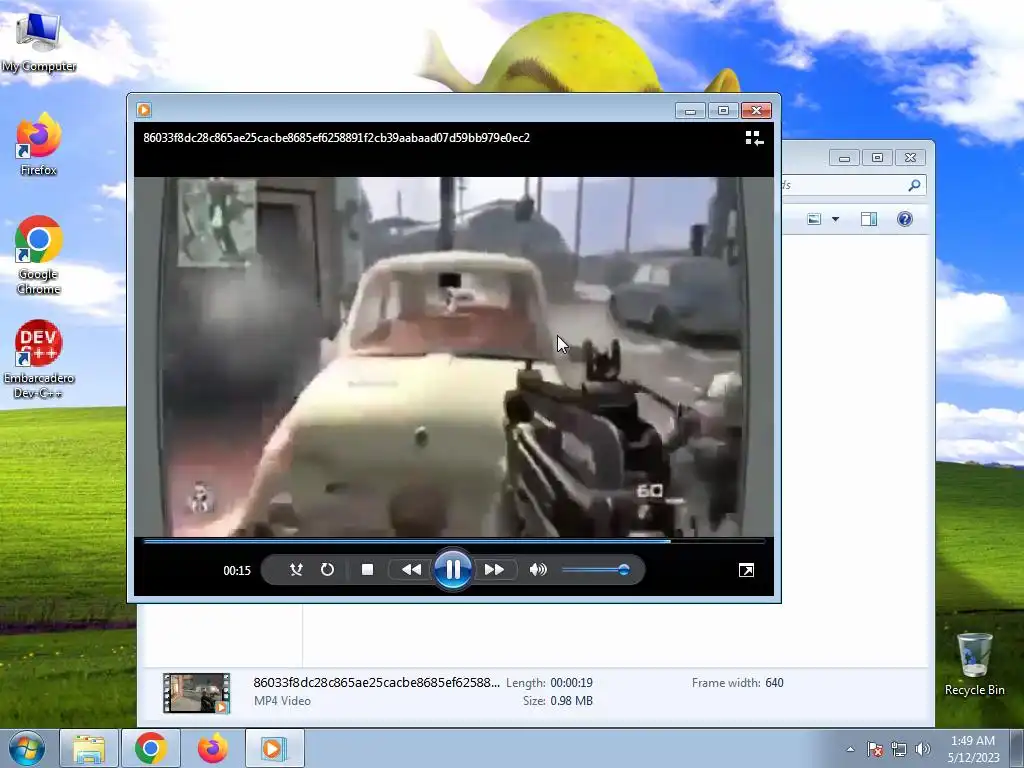
Task: Pause the video with the pause button
Action: coord(453,569)
